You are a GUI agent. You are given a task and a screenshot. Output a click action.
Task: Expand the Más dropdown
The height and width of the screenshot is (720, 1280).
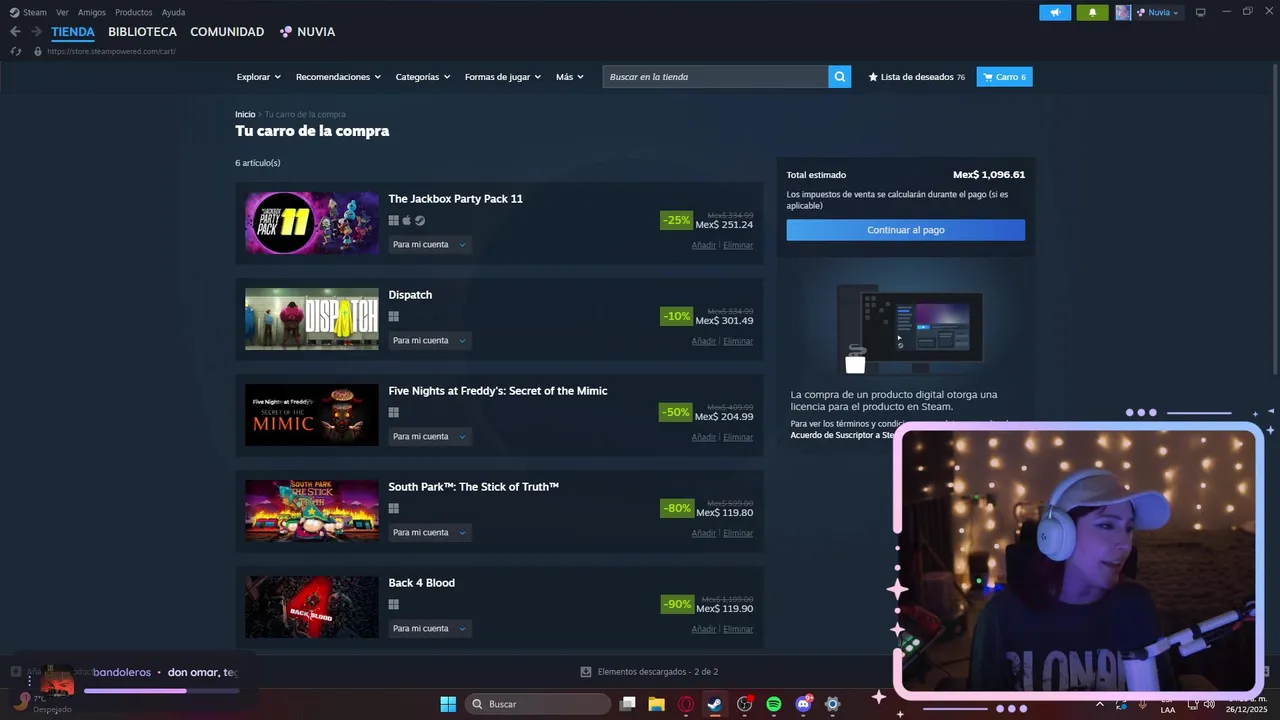(x=570, y=77)
